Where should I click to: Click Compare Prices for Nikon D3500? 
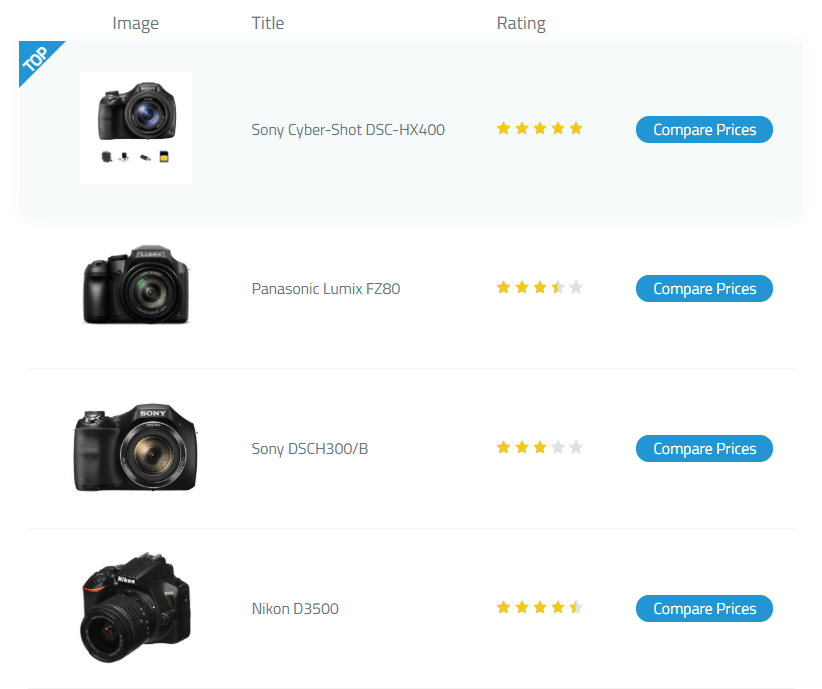pyautogui.click(x=704, y=608)
